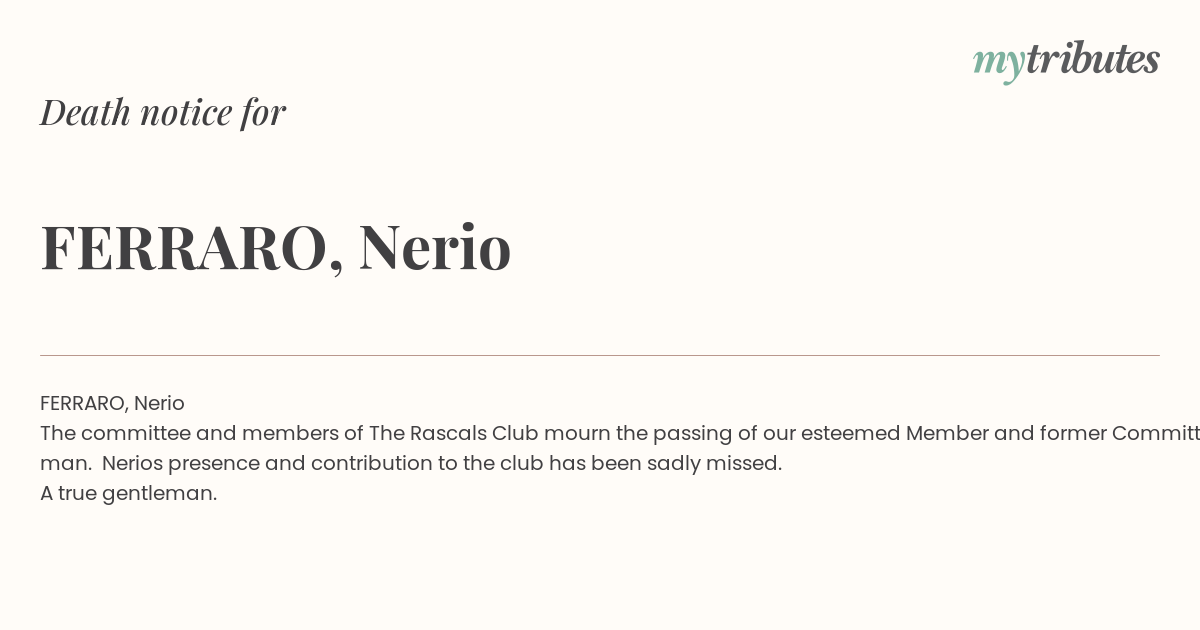
Task: Click the word "Death" in the heading
Action: click(x=86, y=112)
